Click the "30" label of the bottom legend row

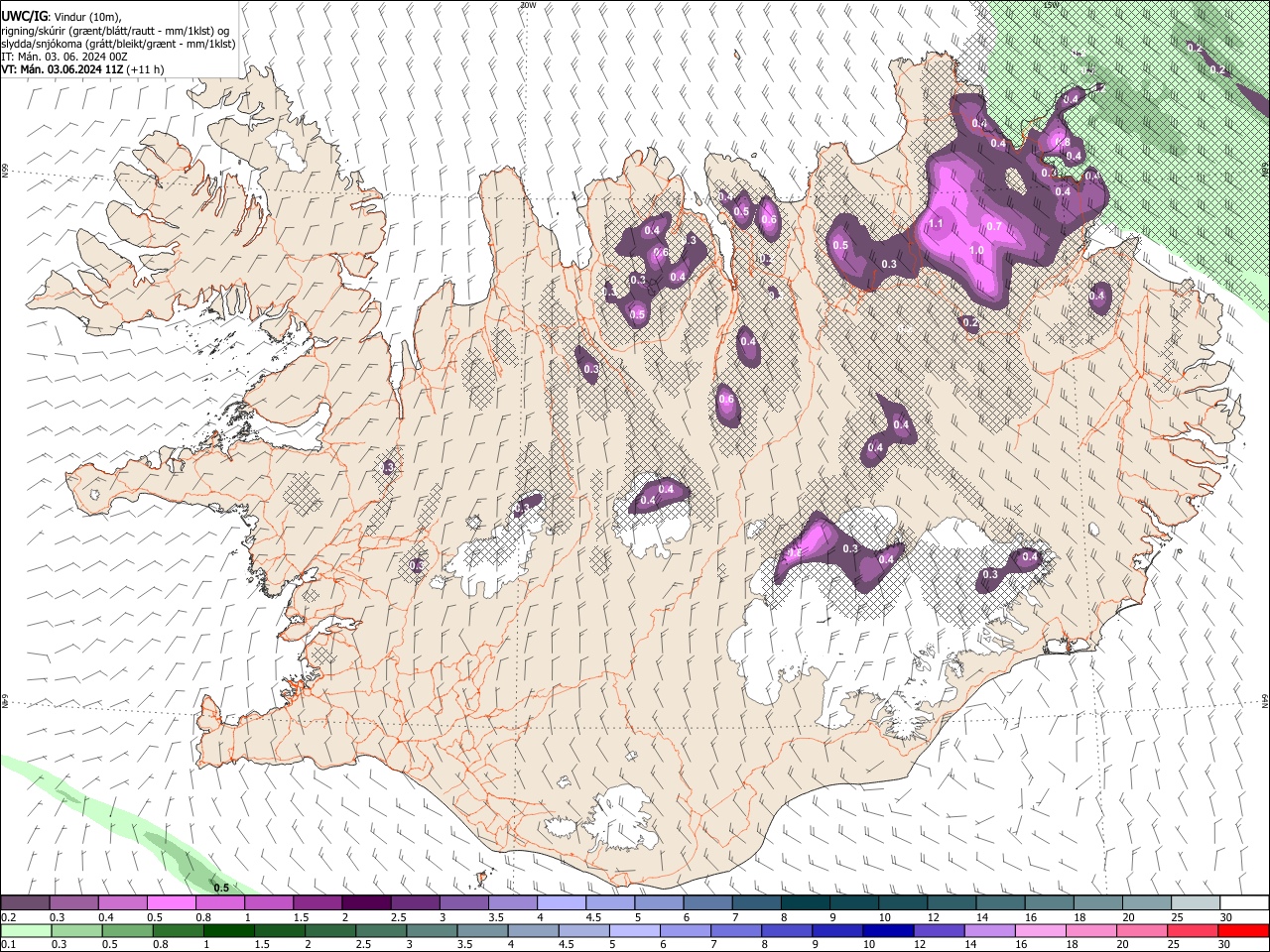tap(1222, 944)
